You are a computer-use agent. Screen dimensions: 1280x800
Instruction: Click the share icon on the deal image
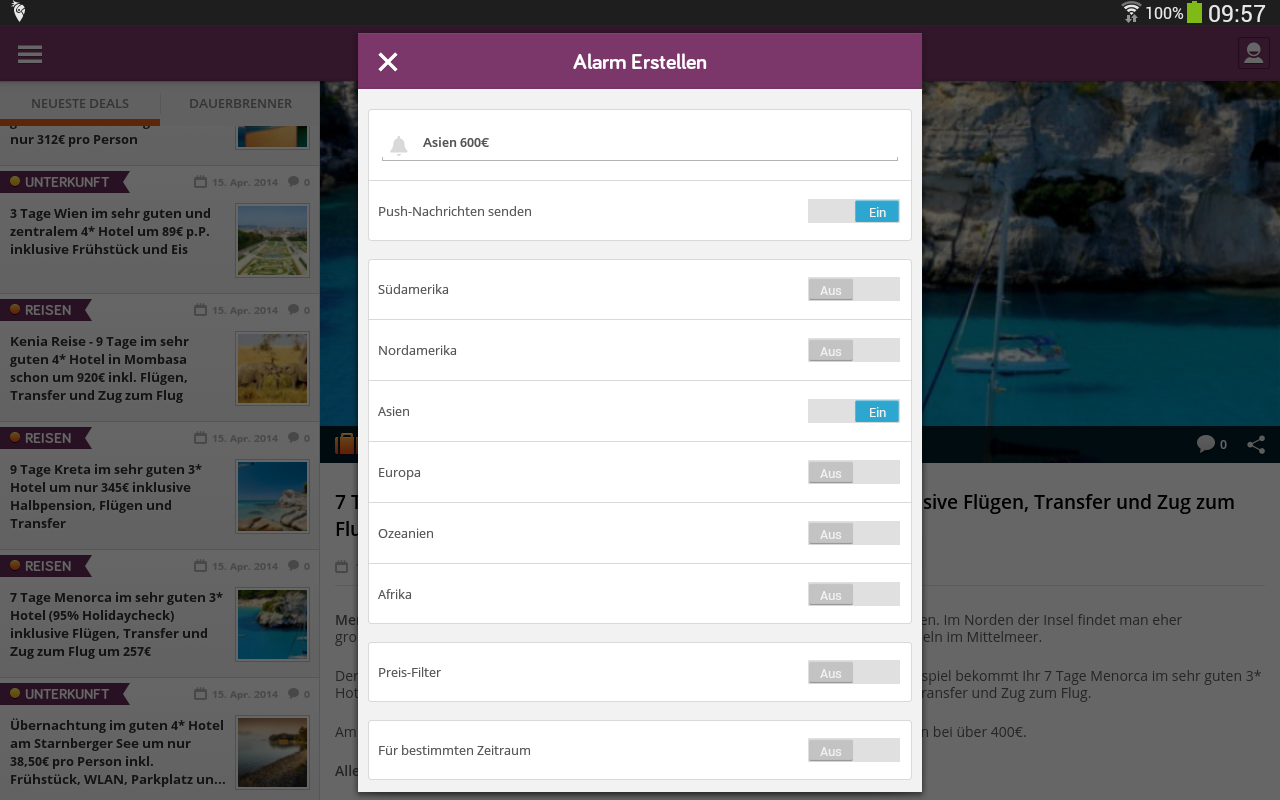(1256, 444)
